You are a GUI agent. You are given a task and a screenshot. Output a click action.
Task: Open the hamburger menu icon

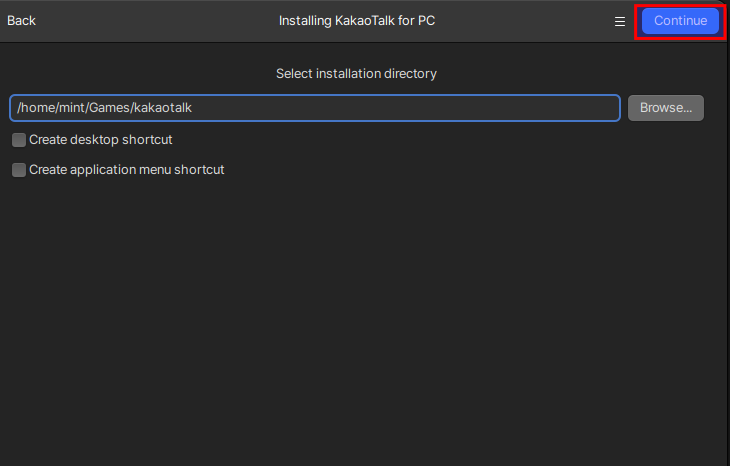pos(620,21)
